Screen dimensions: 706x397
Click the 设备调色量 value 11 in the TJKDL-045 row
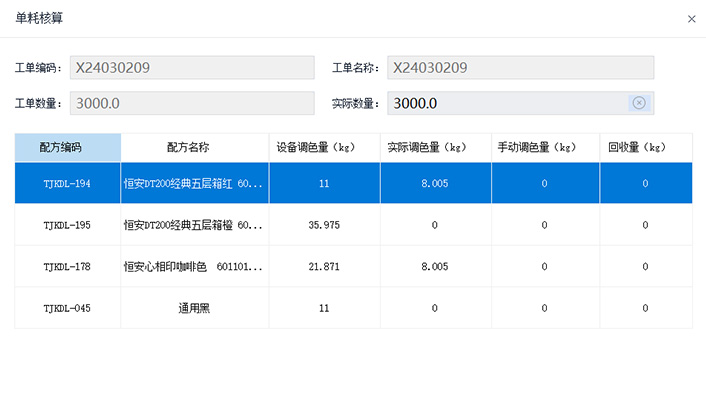[x=325, y=308]
